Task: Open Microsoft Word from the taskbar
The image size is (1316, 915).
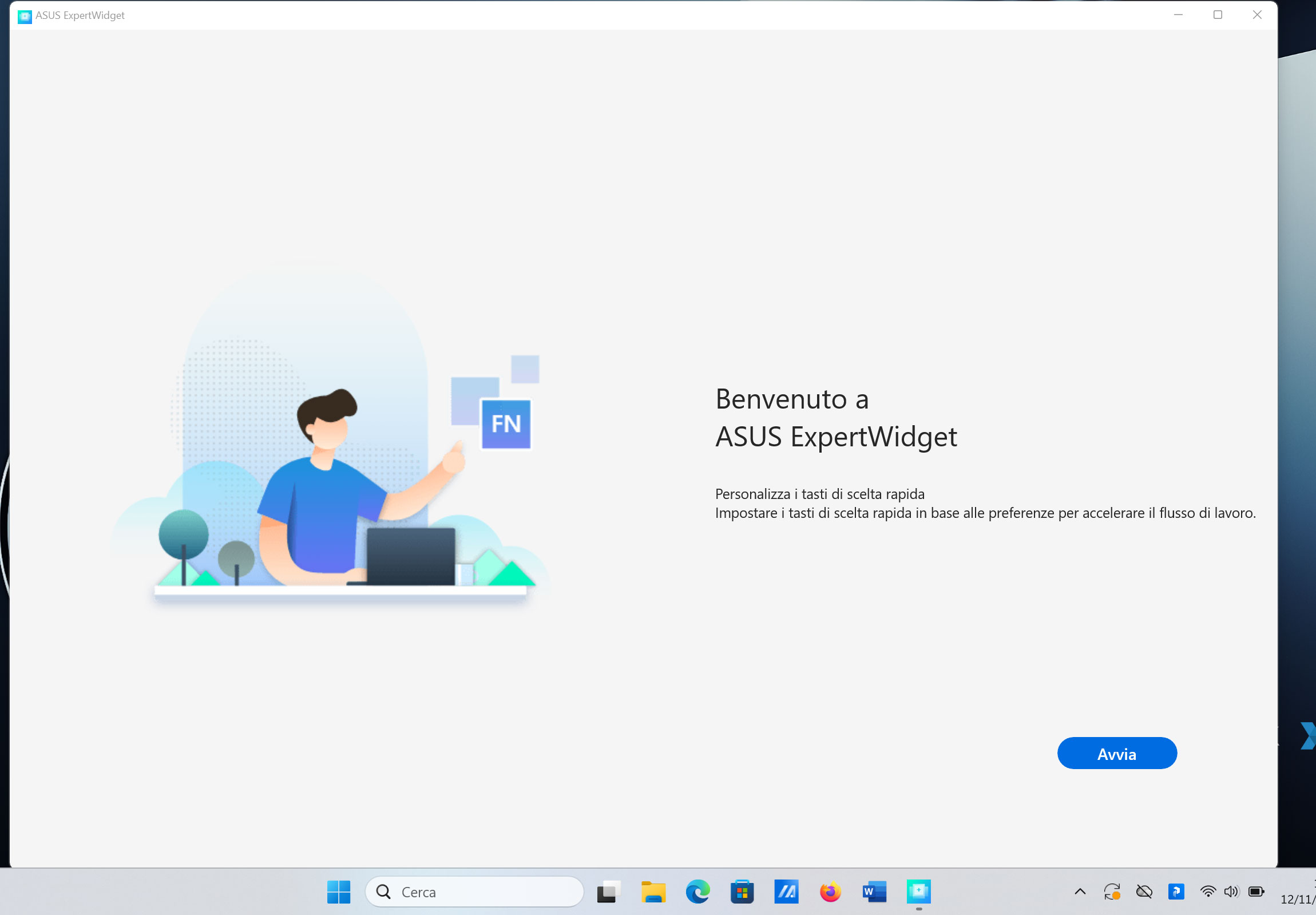Action: coord(874,892)
